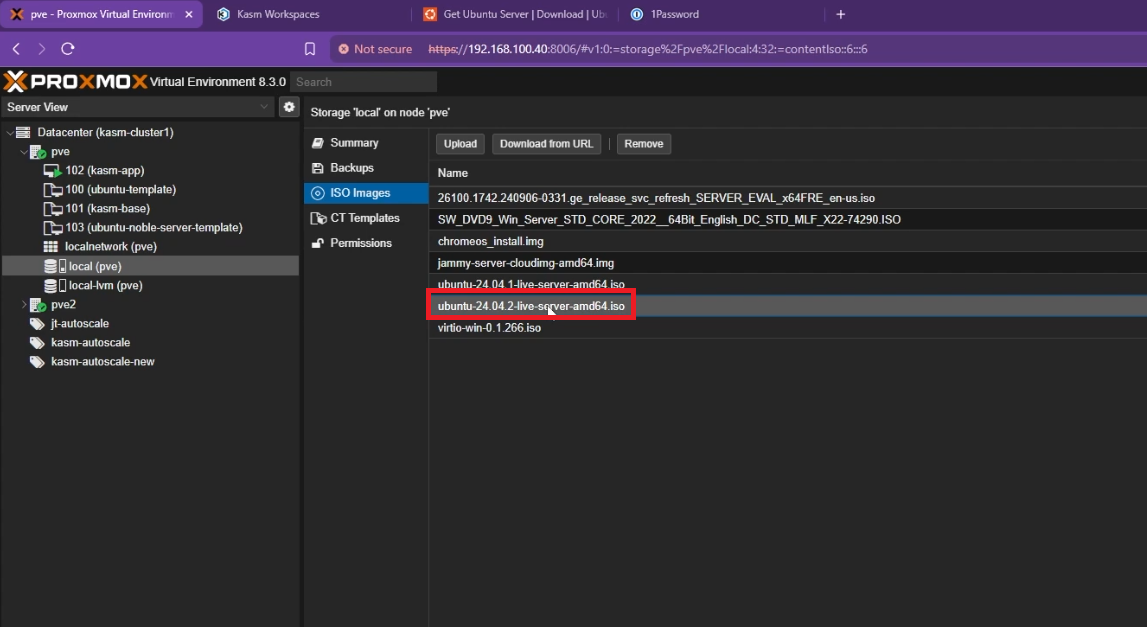Open the Backups section
Viewport: 1148px width, 627px height.
[x=351, y=168]
